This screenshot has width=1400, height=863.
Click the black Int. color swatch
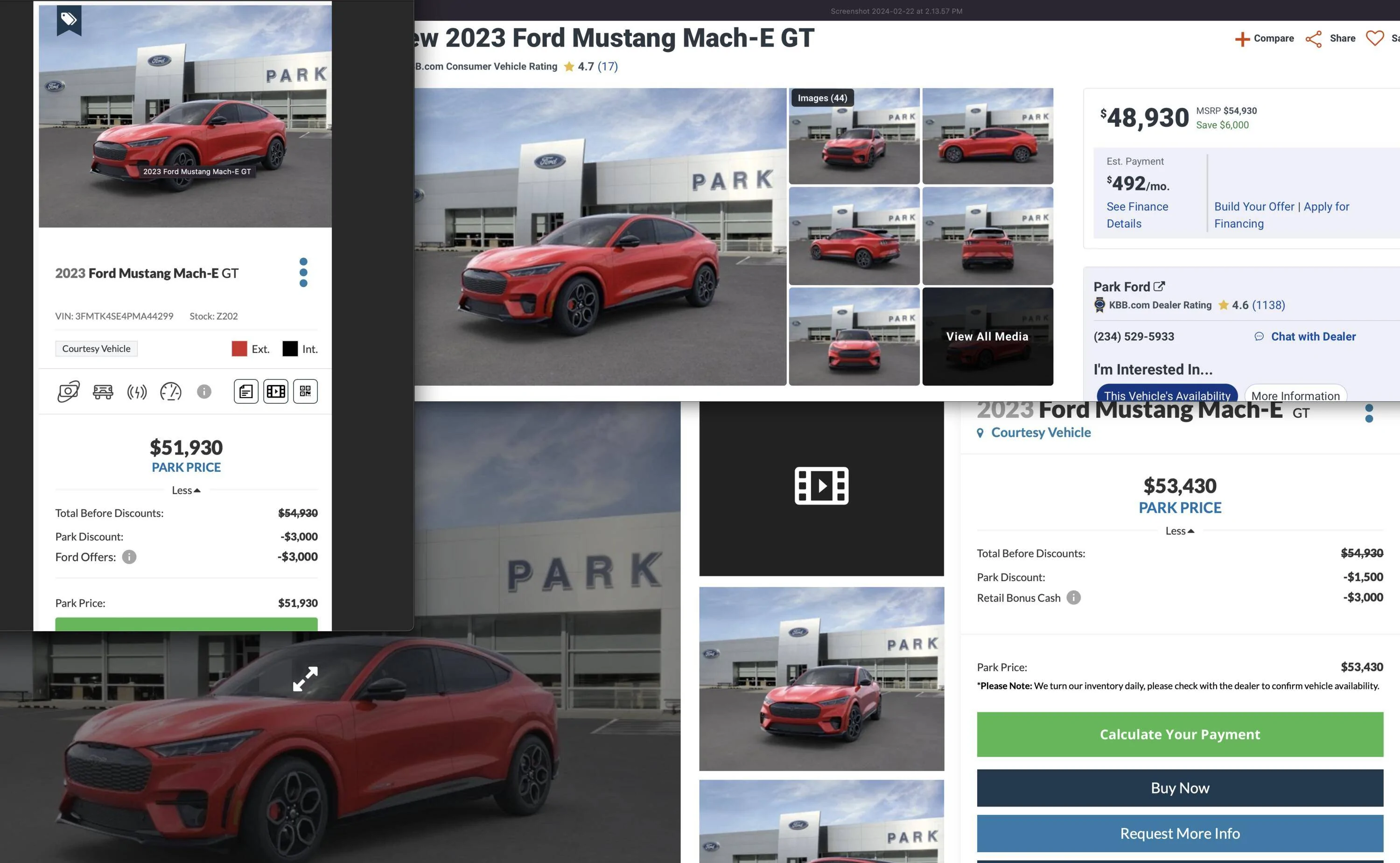coord(290,349)
